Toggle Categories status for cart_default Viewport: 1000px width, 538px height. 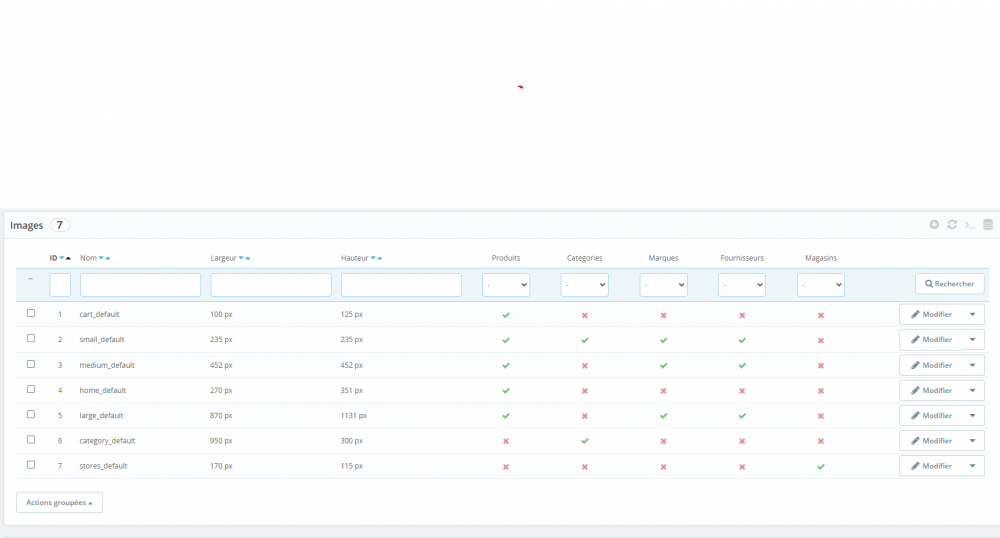(585, 315)
